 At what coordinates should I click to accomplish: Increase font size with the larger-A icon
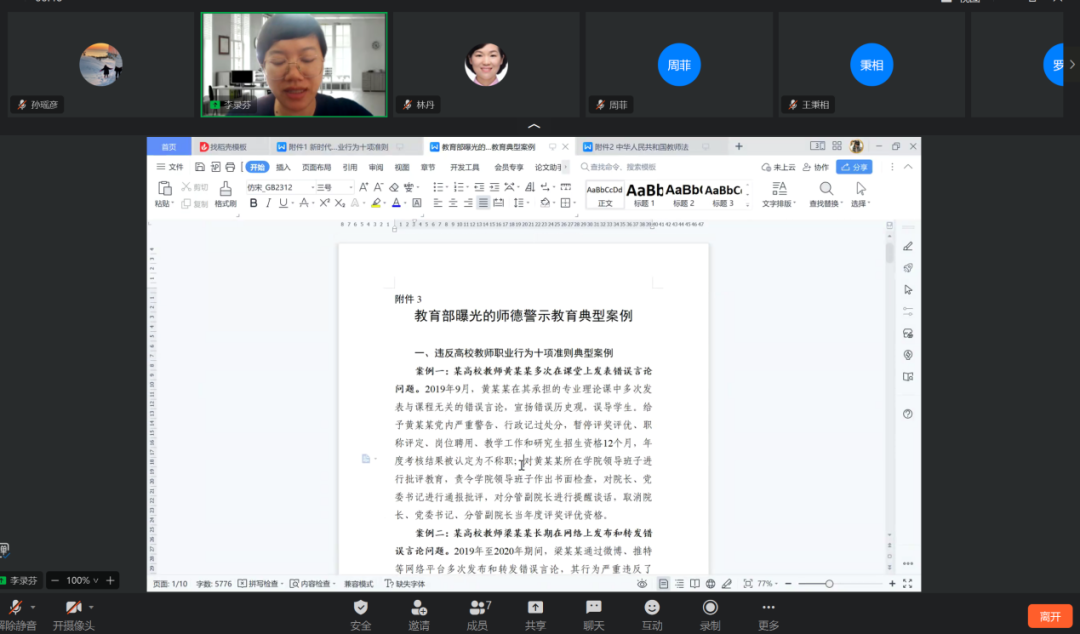pyautogui.click(x=364, y=187)
